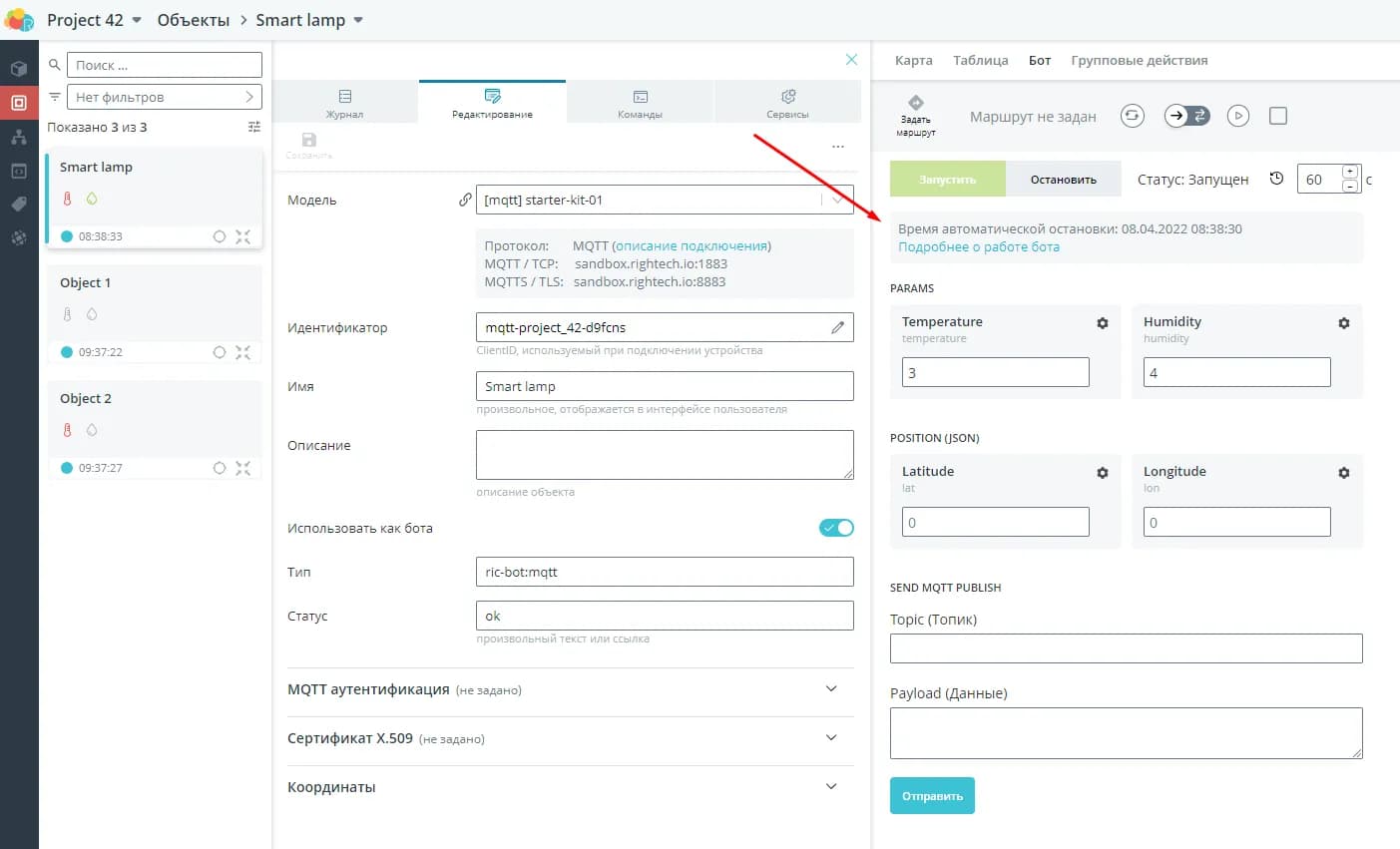Open the Модель dropdown list

click(x=836, y=200)
